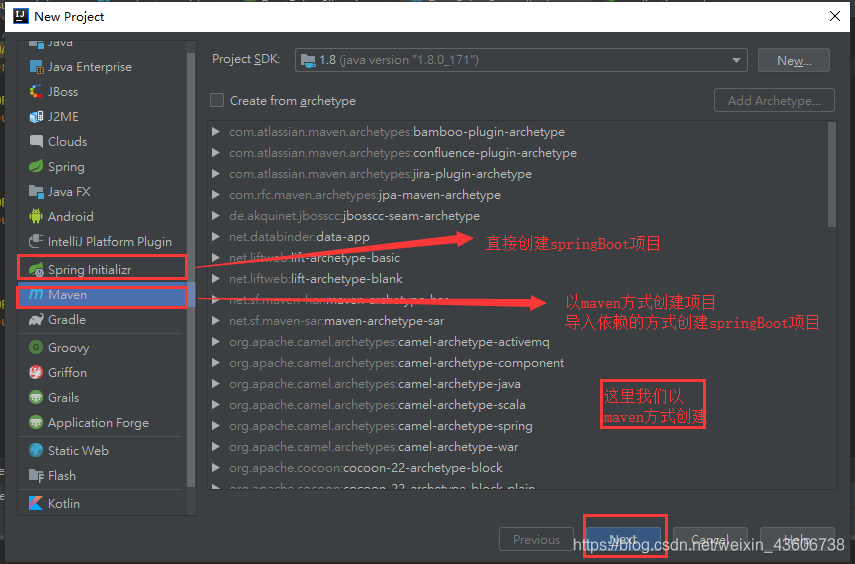Click the Cancel button
Viewport: 855px width, 564px height.
[710, 539]
